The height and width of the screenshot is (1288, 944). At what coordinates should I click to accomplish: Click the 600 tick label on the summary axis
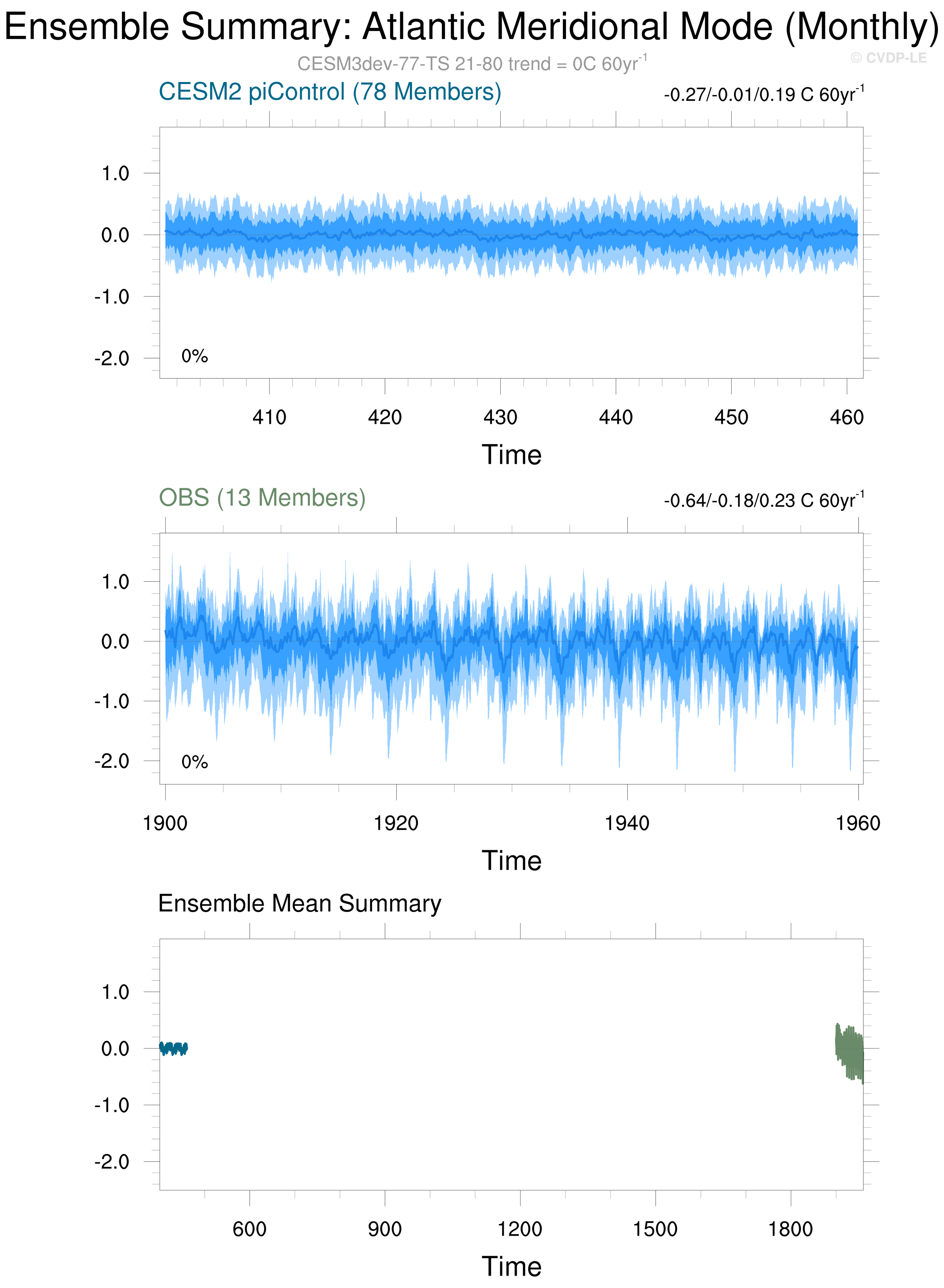point(249,1229)
